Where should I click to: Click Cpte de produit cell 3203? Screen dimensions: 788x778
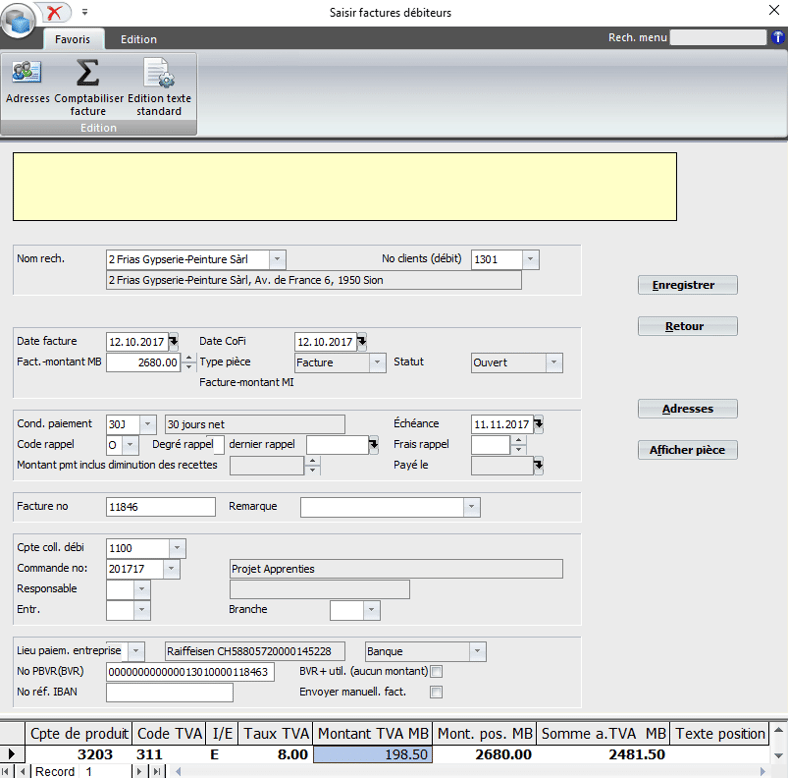click(x=78, y=754)
